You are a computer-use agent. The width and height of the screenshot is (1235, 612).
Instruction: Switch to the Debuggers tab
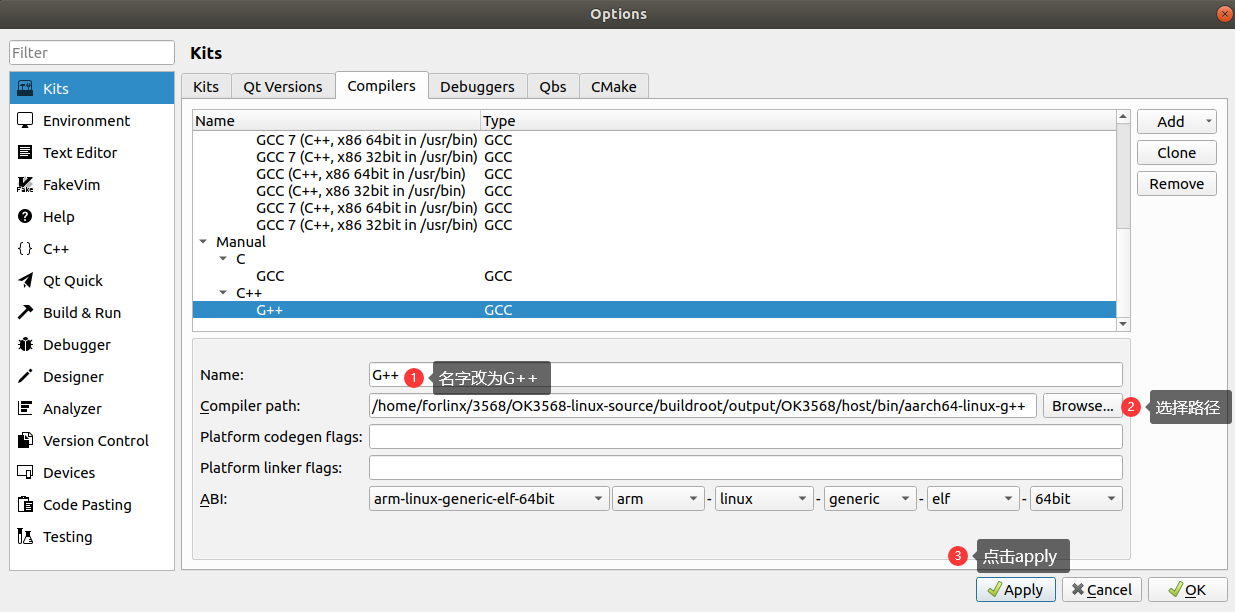pyautogui.click(x=477, y=87)
